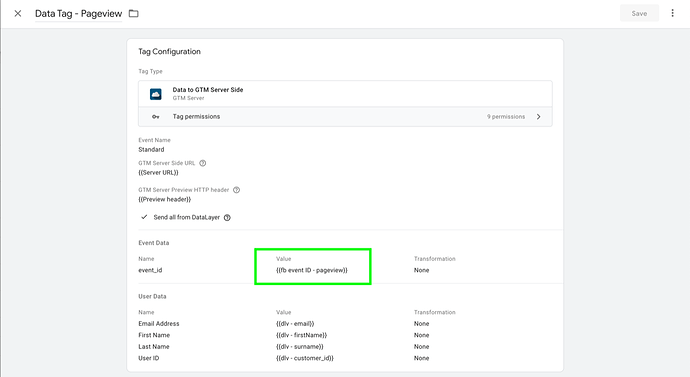The width and height of the screenshot is (690, 377).
Task: Click the None transformation for Email Address
Action: [421, 323]
